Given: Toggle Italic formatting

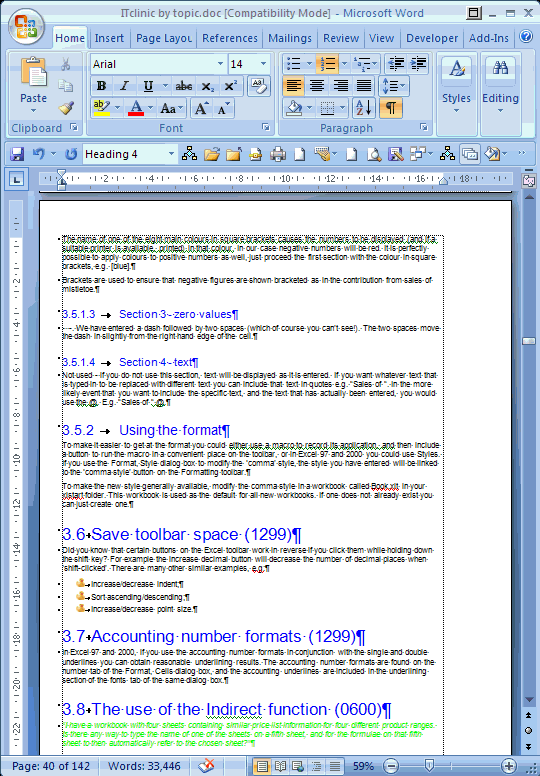Looking at the screenshot, I should 124,86.
